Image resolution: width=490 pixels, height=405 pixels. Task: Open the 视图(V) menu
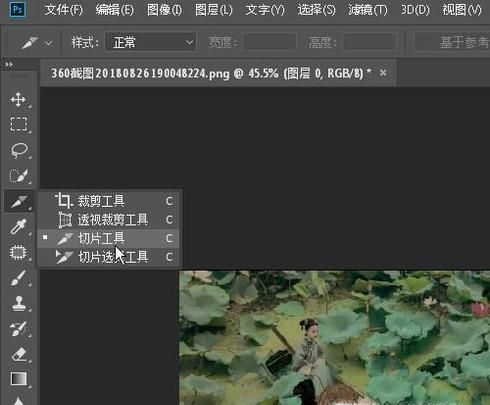462,10
